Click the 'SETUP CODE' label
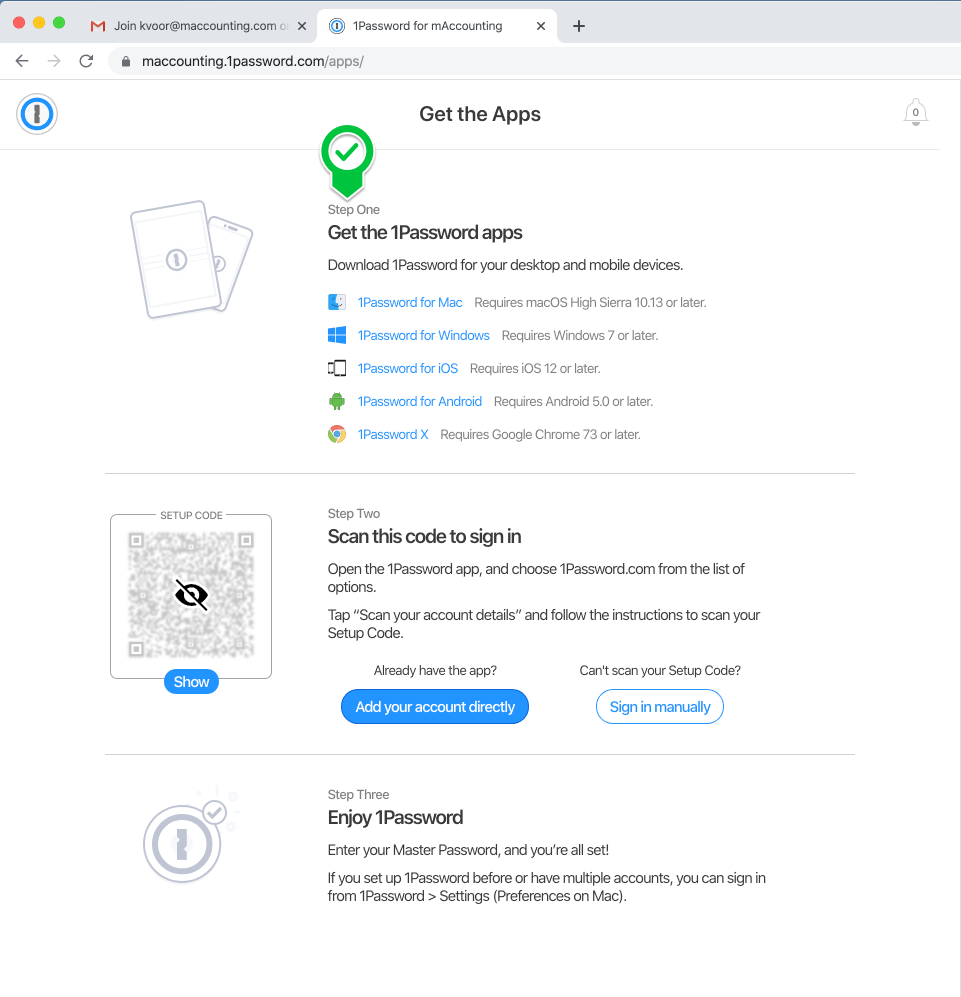Image resolution: width=961 pixels, height=997 pixels. (191, 515)
